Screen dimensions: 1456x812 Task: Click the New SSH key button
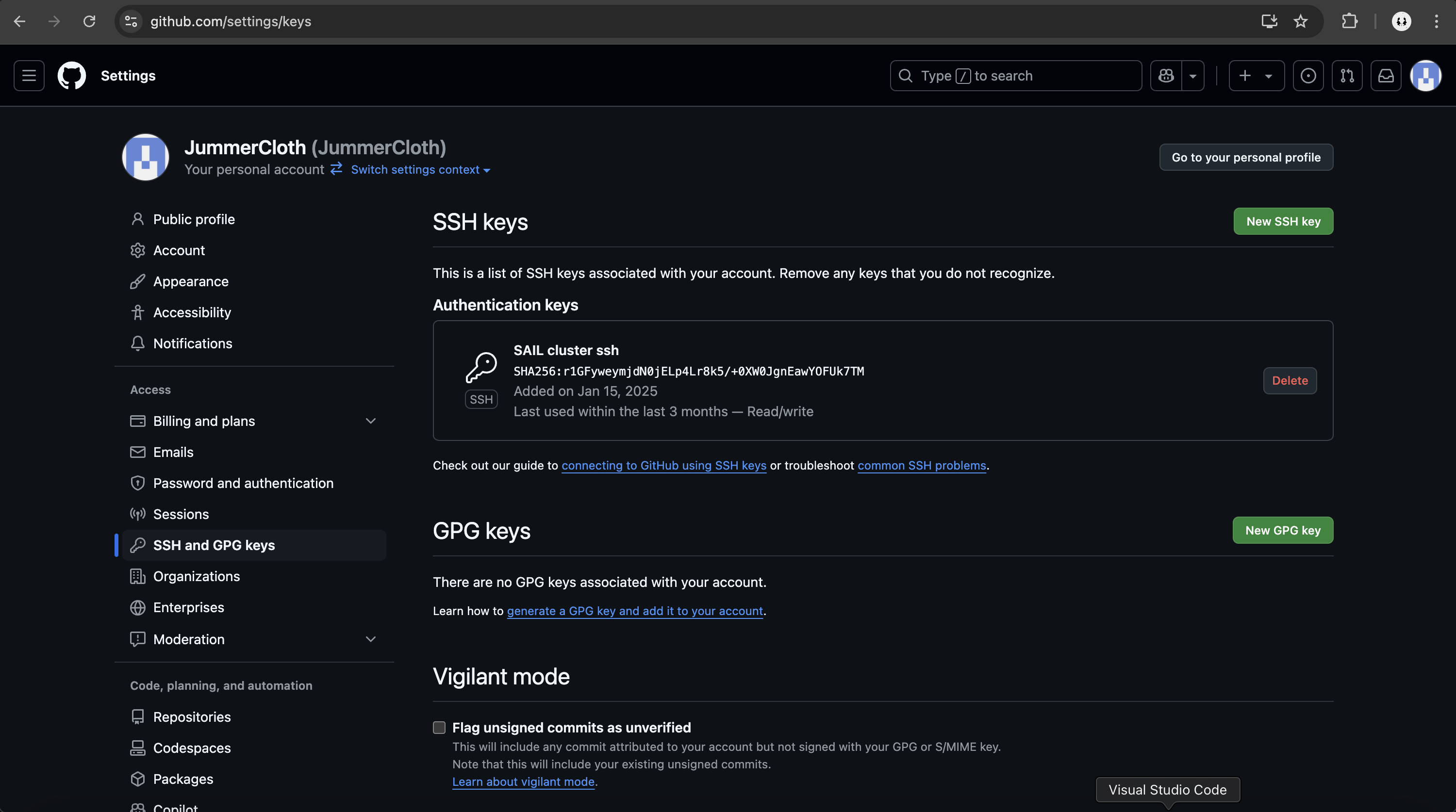[1283, 222]
